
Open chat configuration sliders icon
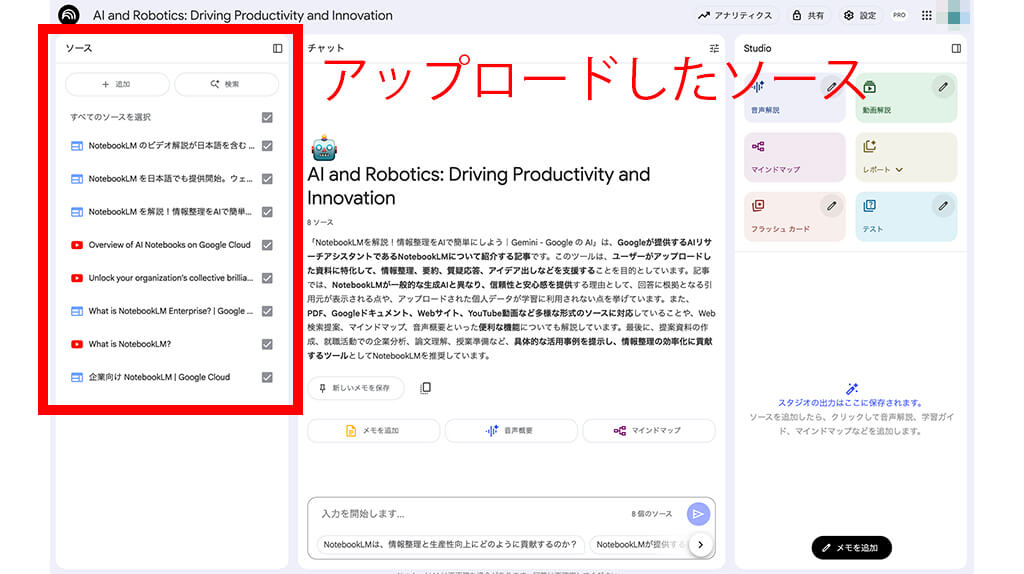click(x=714, y=48)
